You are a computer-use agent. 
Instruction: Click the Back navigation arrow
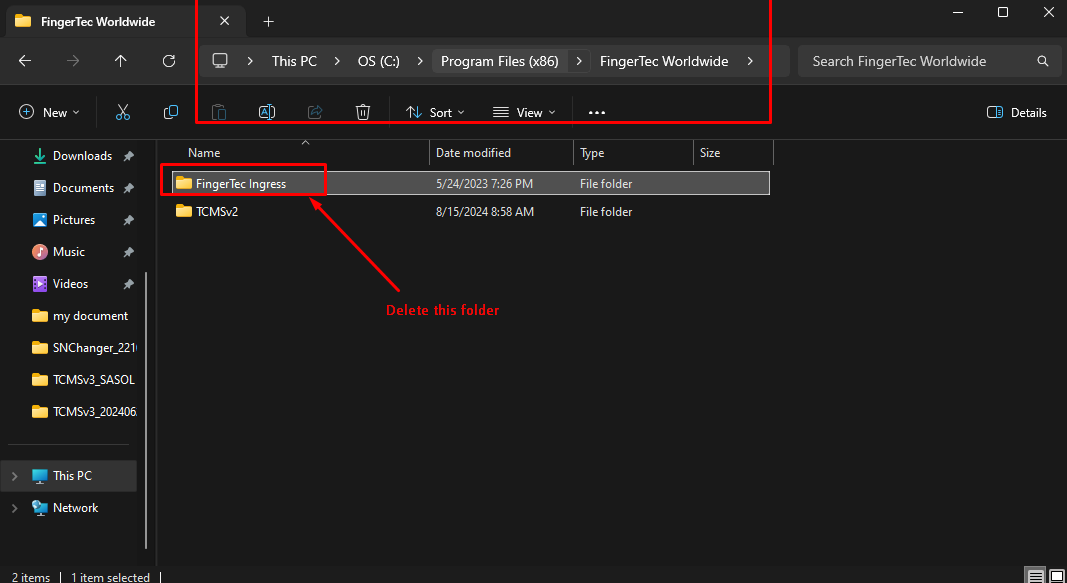(25, 61)
